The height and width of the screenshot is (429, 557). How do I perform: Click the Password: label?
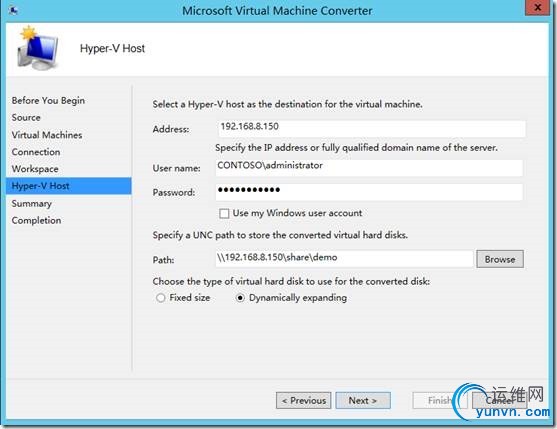[x=174, y=192]
